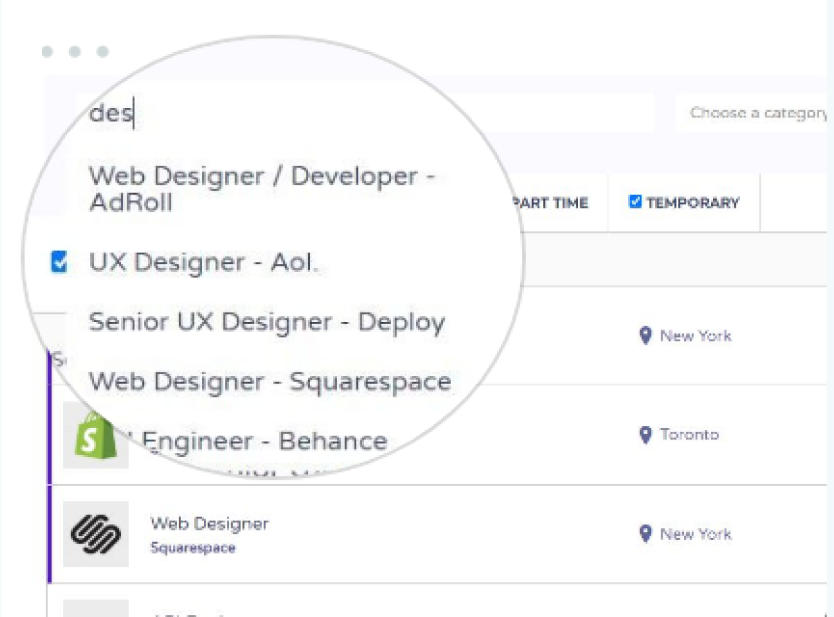
Task: Select the "Web Designer / Developer - AdRoll" suggestion
Action: 262,189
